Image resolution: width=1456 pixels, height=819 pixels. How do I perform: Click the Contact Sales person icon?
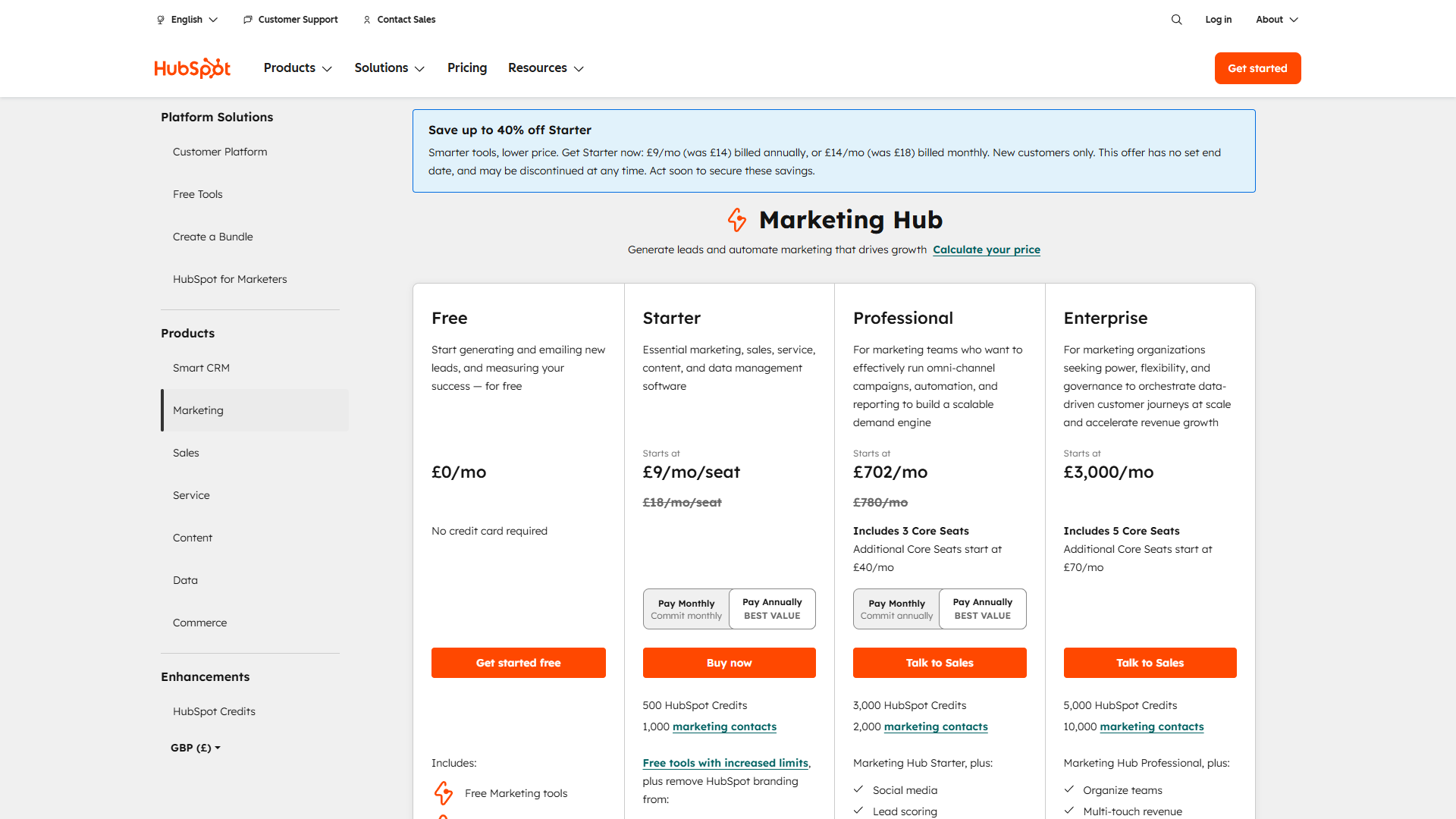[x=367, y=20]
